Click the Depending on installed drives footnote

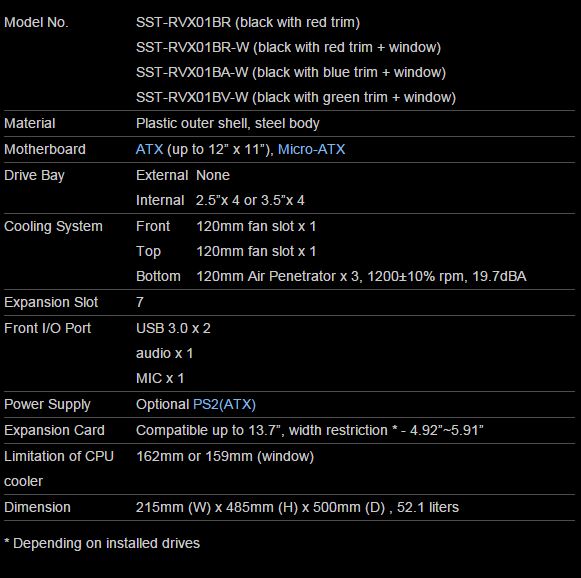click(102, 543)
